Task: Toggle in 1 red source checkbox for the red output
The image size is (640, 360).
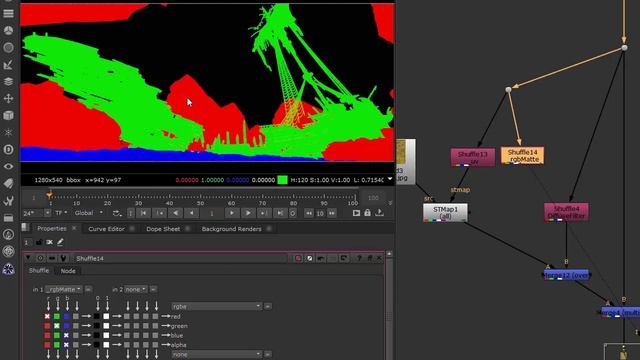Action: tap(47, 316)
